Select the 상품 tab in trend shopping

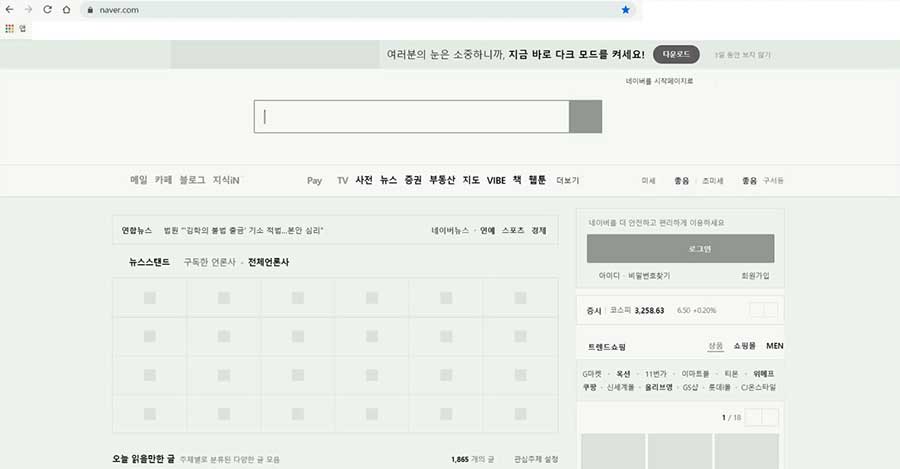pyautogui.click(x=715, y=346)
